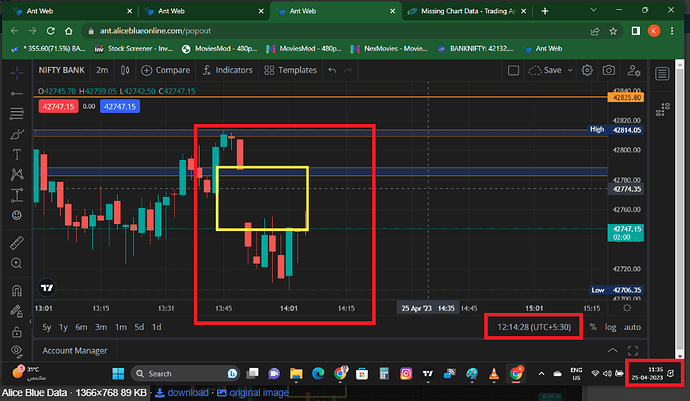Open the Stock Screener bookmark
The height and width of the screenshot is (401, 690).
coord(134,49)
